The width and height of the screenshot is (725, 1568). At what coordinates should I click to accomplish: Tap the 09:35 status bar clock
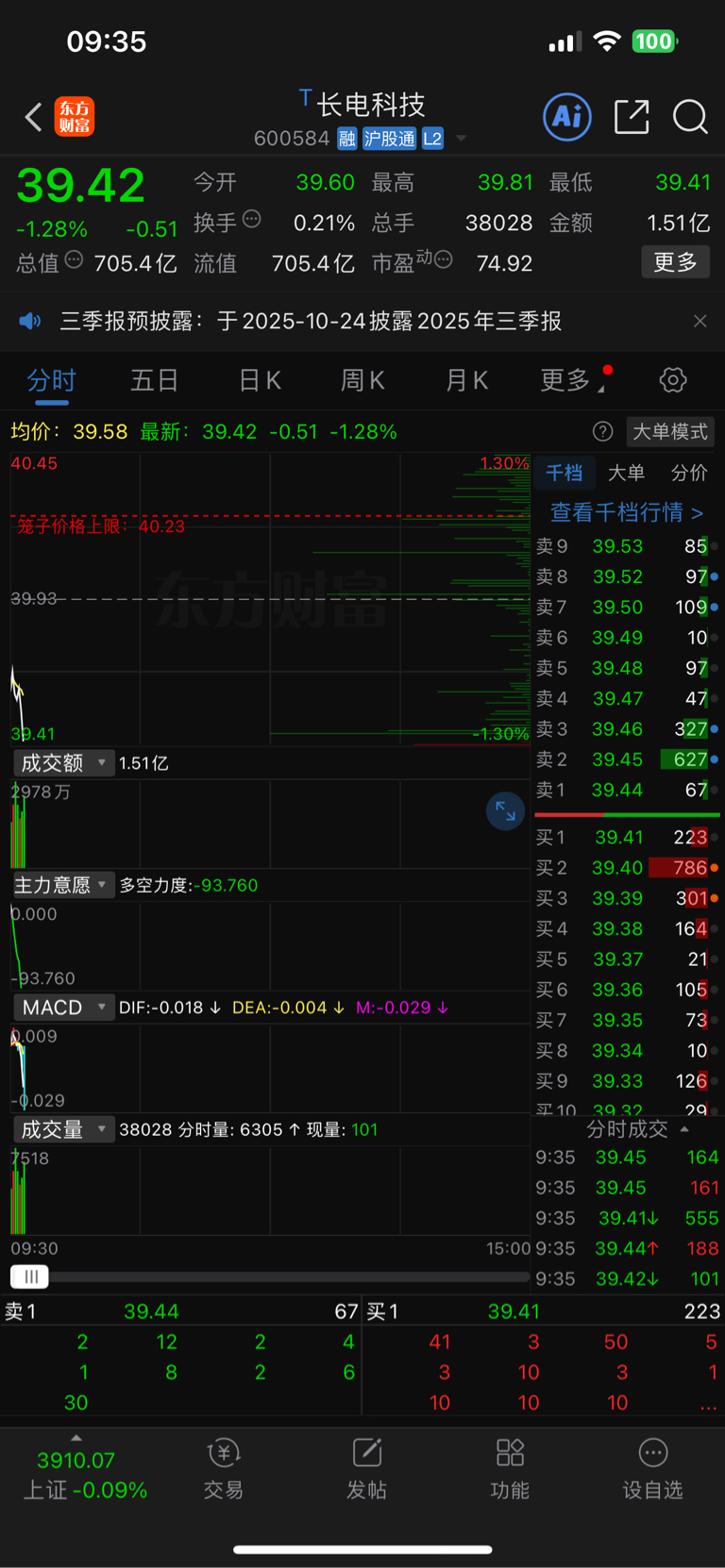[107, 42]
